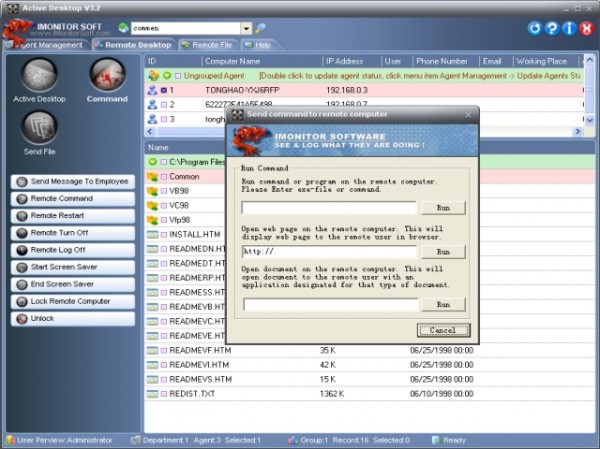The height and width of the screenshot is (449, 600).
Task: Click the user icon of agent 2 row
Action: pyautogui.click(x=152, y=104)
